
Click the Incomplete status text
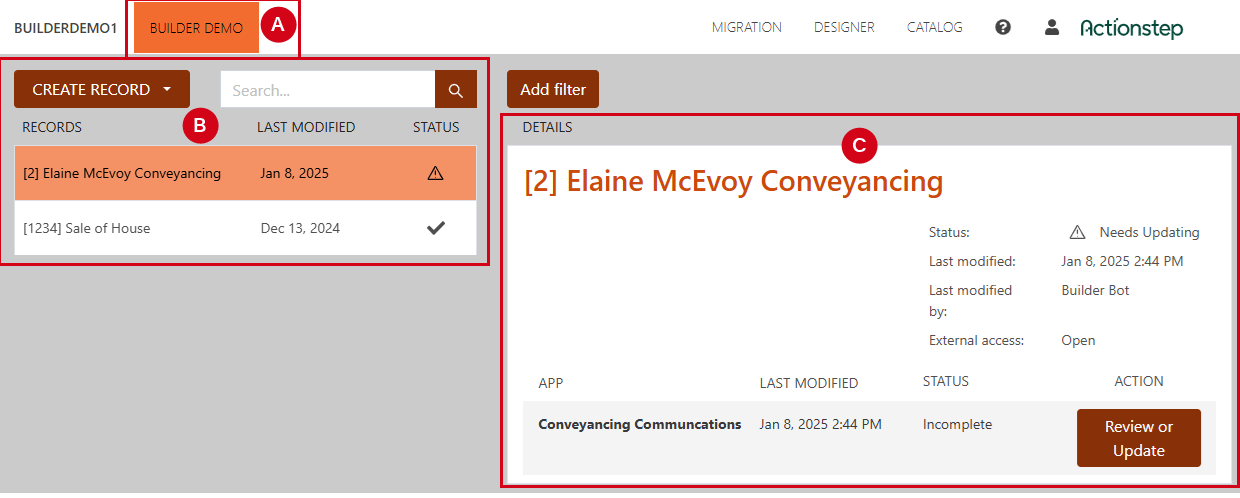tap(957, 424)
